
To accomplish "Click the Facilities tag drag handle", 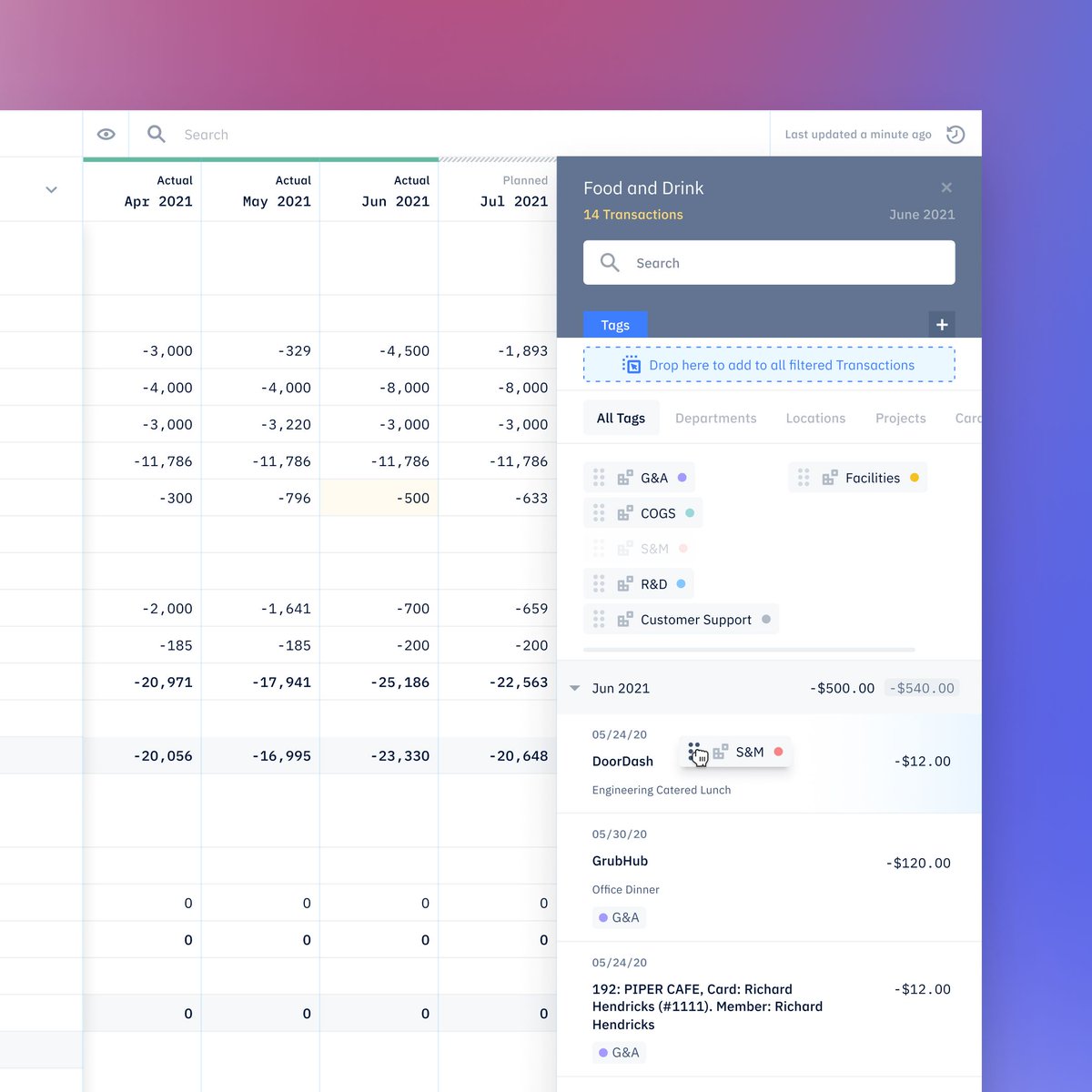I will click(x=804, y=477).
